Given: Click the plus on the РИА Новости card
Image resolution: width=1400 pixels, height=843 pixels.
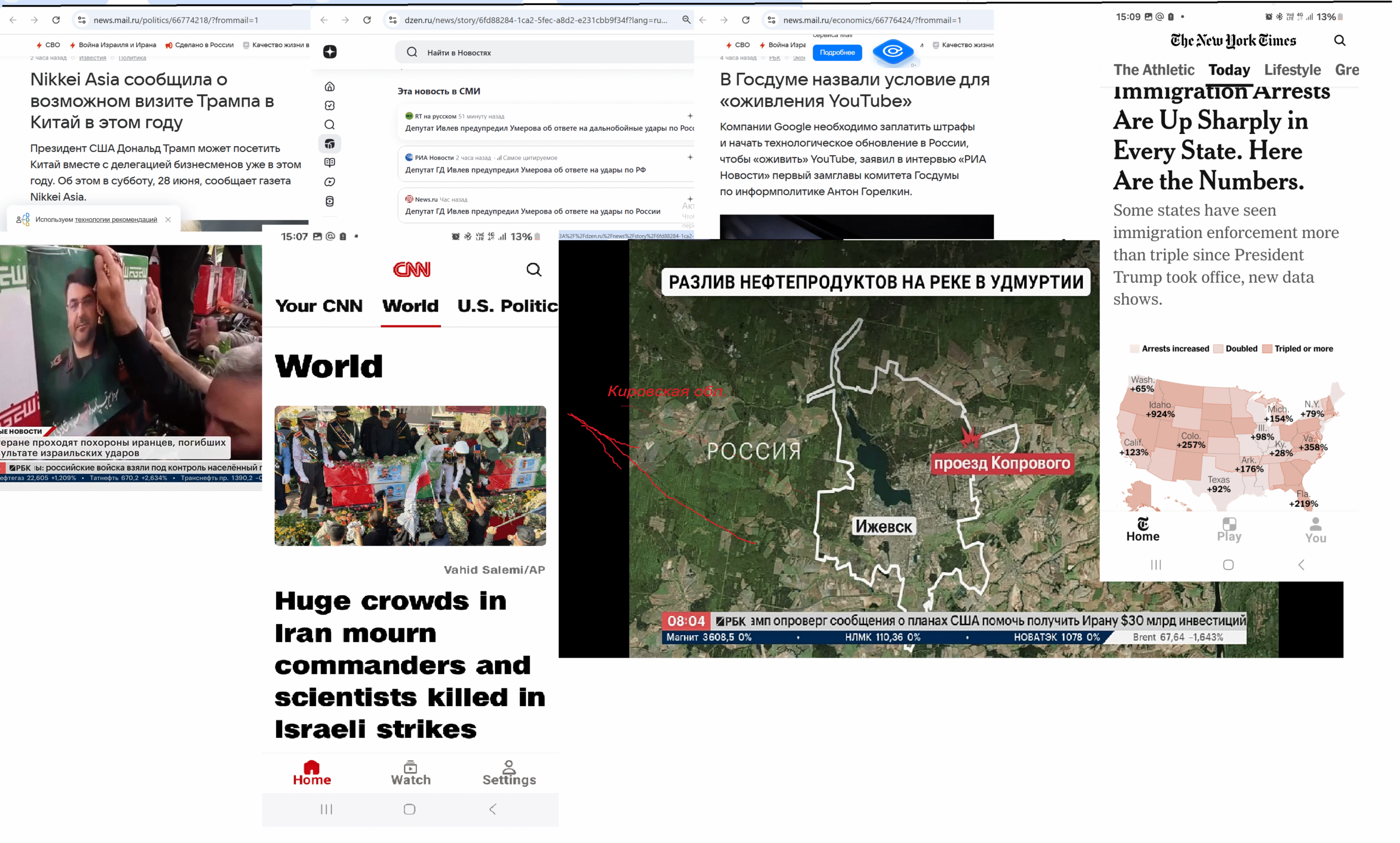Looking at the screenshot, I should [x=690, y=158].
